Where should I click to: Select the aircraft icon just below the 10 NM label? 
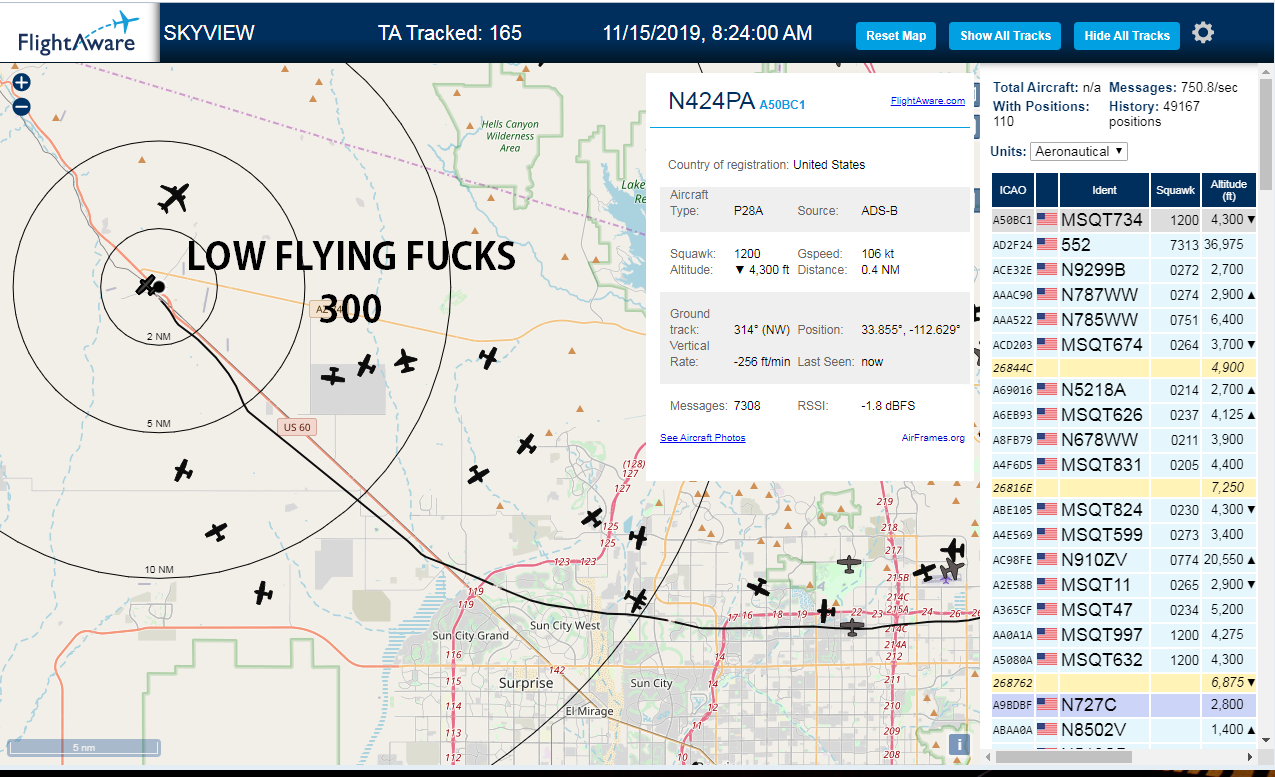click(263, 593)
